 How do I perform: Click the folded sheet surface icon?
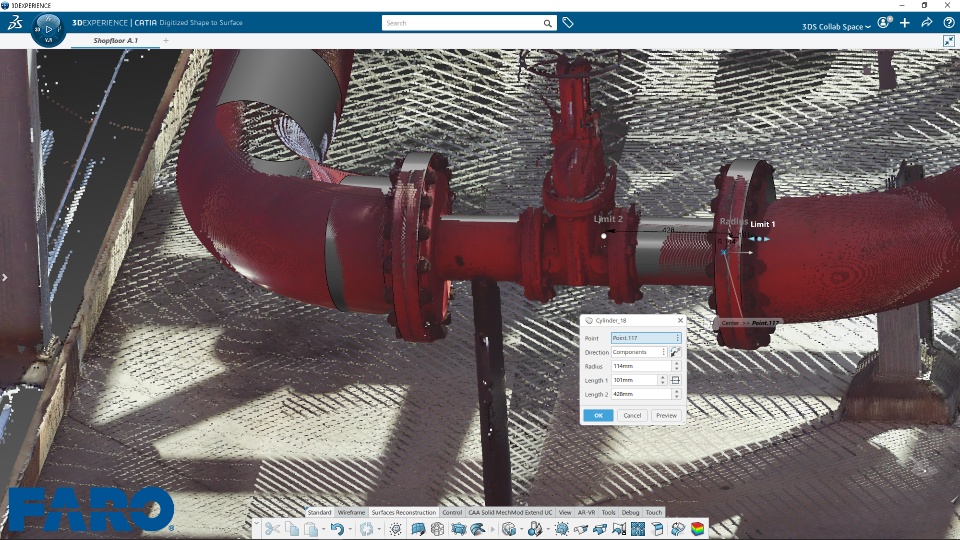657,528
